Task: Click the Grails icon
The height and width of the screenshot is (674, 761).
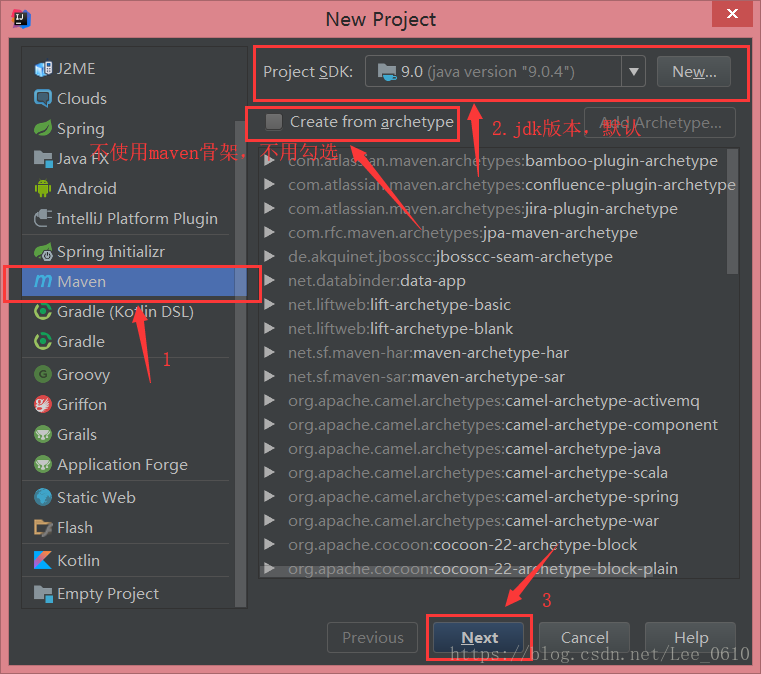Action: click(43, 435)
